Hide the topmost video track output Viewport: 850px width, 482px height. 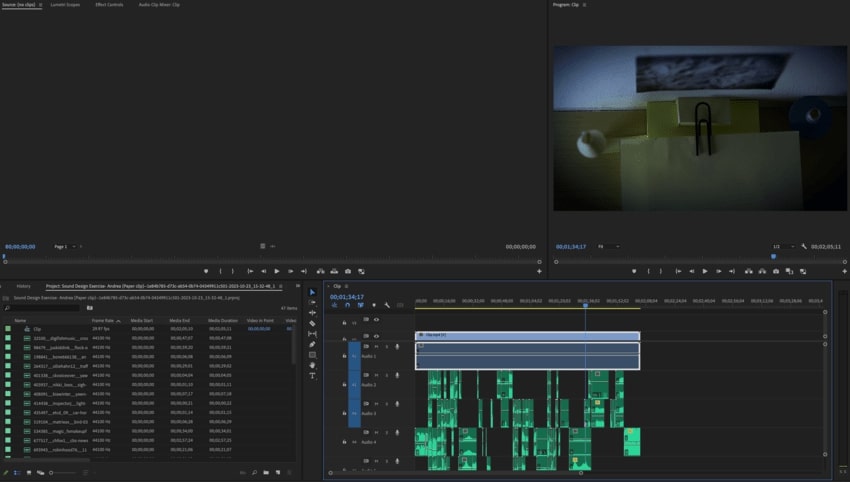coord(376,321)
